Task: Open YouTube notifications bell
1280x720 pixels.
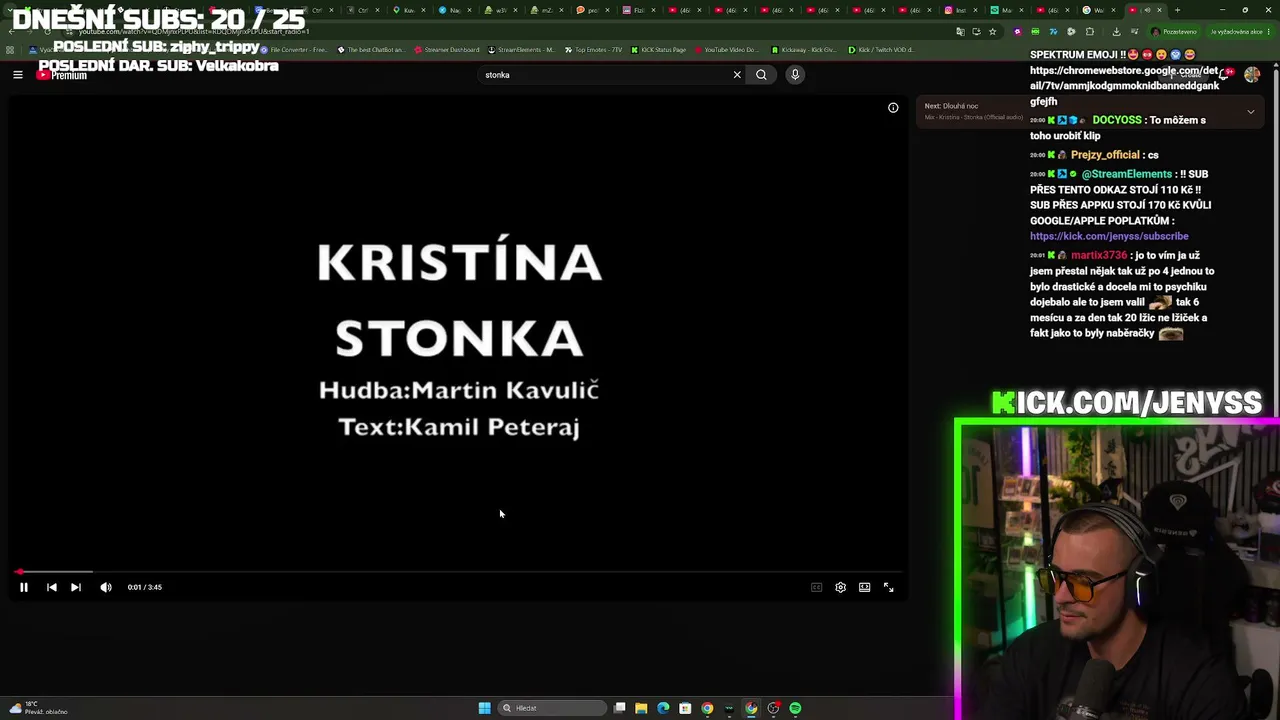Action: (1226, 74)
